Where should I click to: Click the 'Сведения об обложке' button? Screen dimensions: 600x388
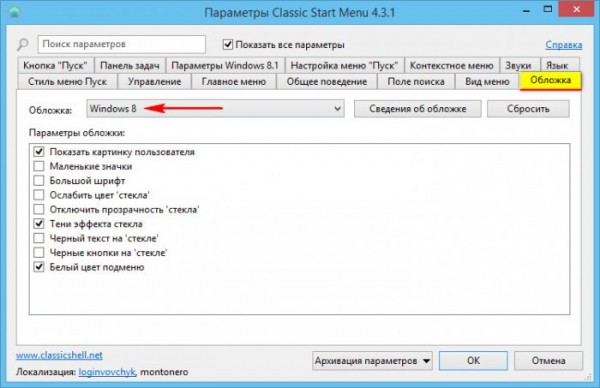click(417, 109)
